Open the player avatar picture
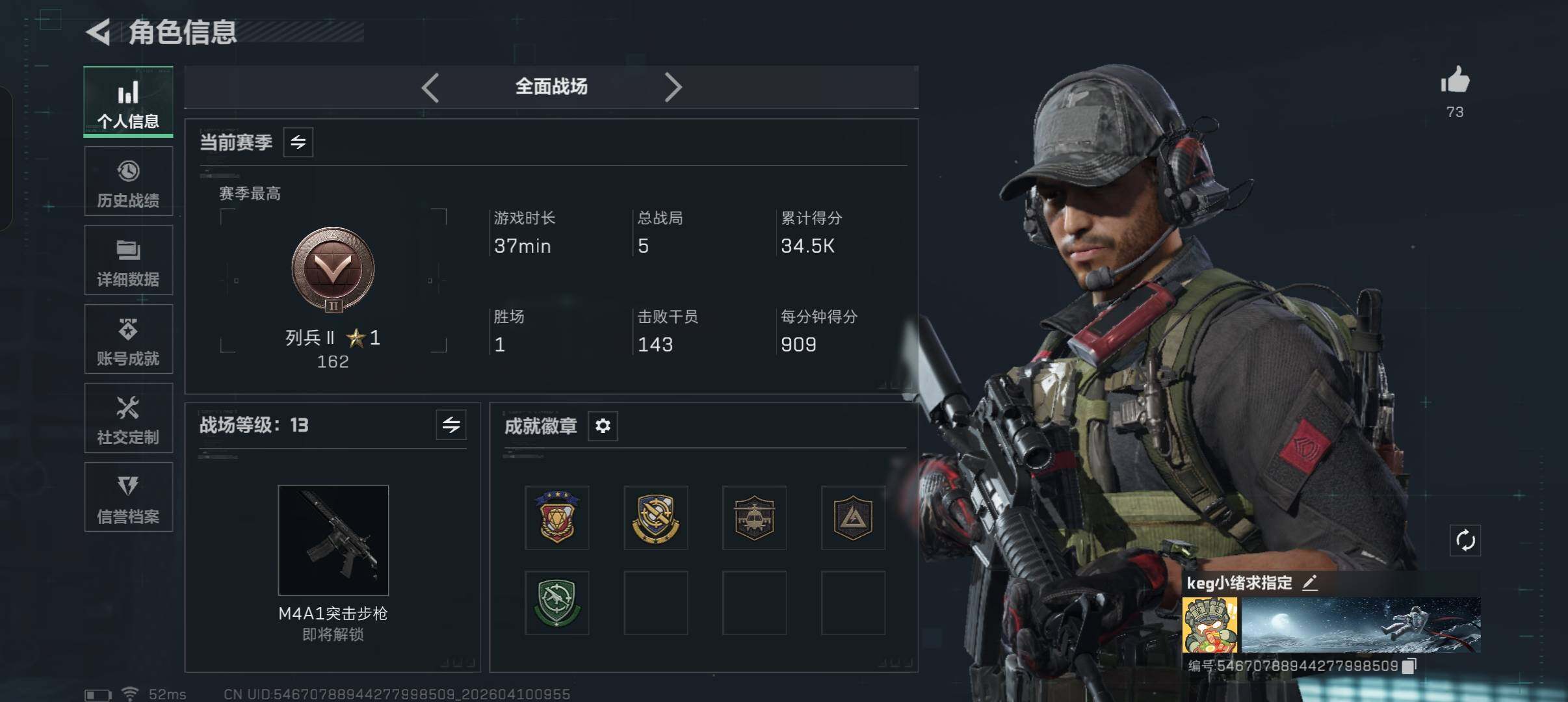This screenshot has height=702, width=1568. coord(1210,625)
